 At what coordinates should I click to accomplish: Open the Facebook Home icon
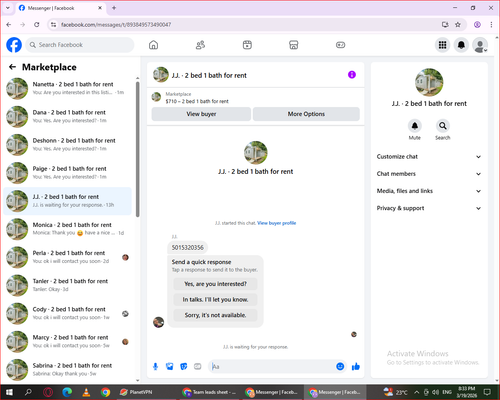[x=153, y=45]
